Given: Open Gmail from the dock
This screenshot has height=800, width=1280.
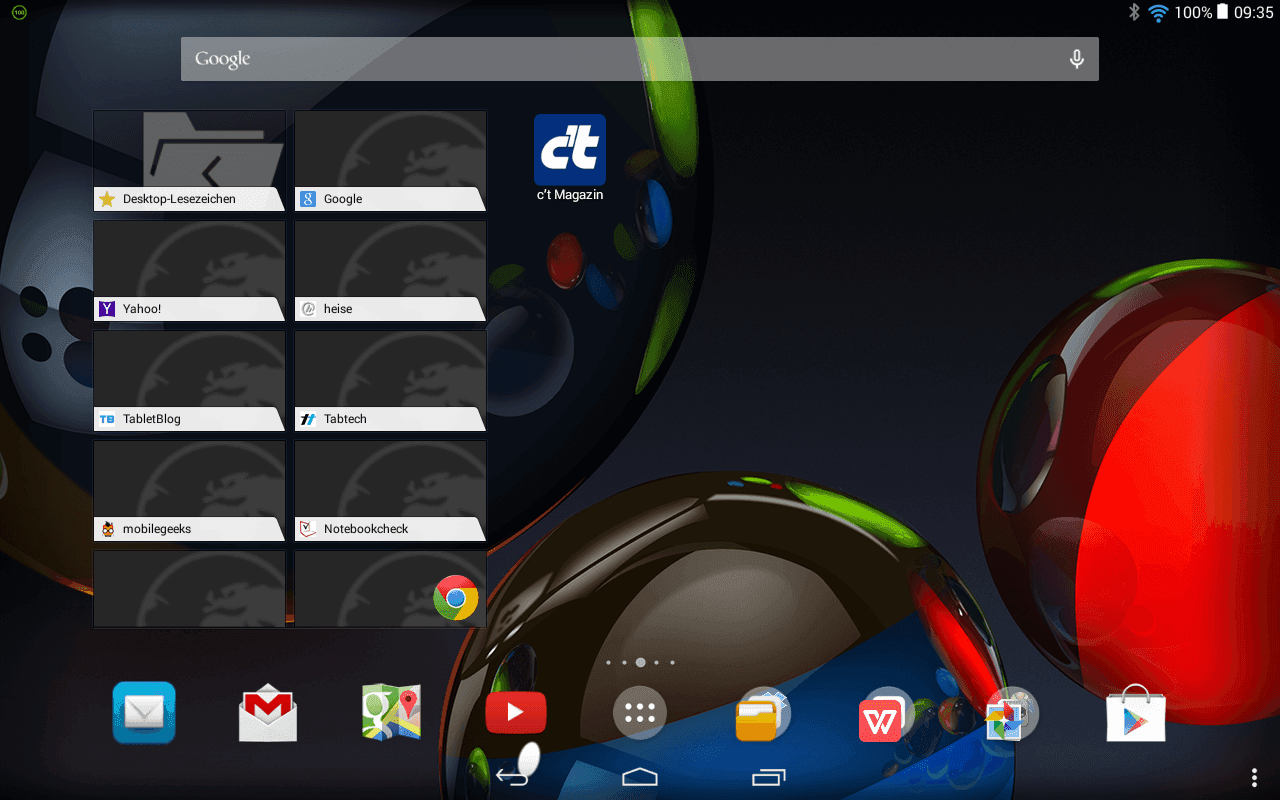Looking at the screenshot, I should [268, 712].
